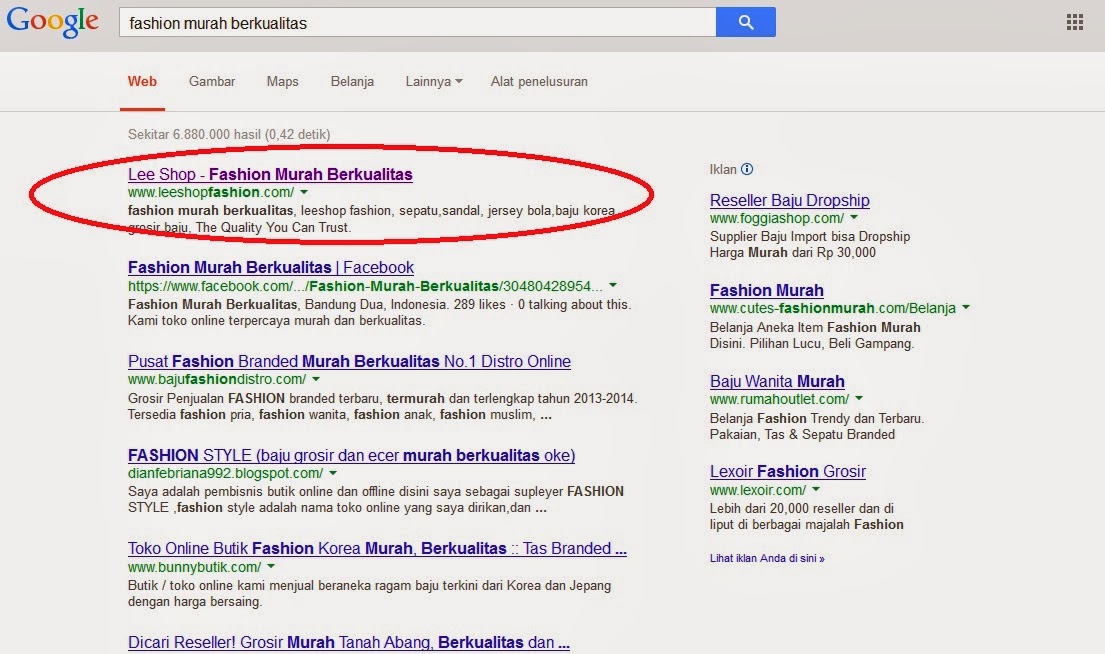Click the dianfebriana992.blogspot.com green URL
Image resolution: width=1105 pixels, height=654 pixels.
pyautogui.click(x=226, y=474)
